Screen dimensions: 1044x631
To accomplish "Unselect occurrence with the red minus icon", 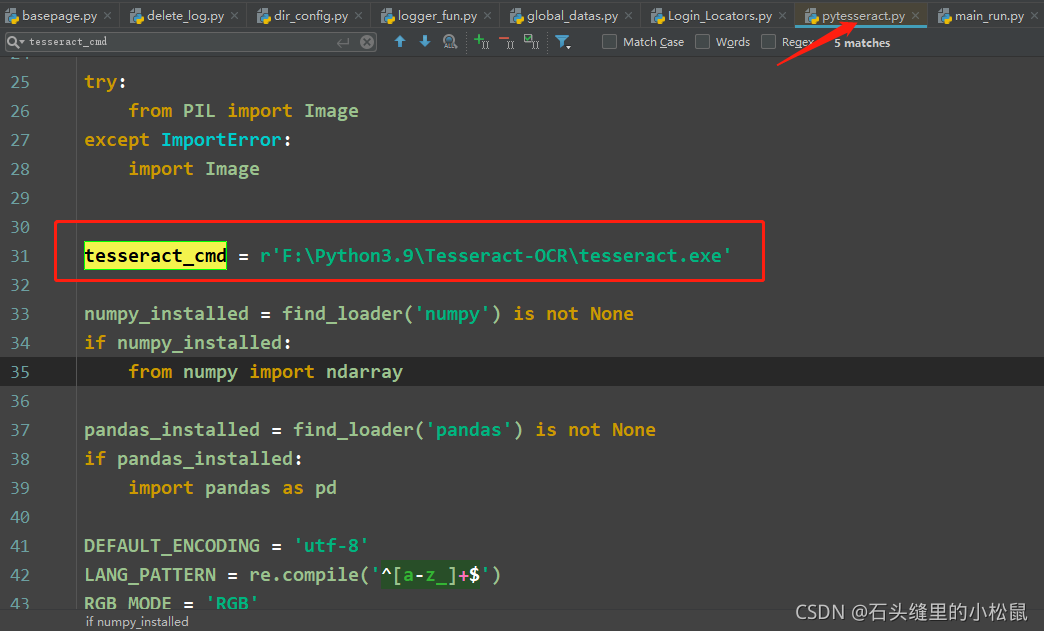I will point(506,42).
